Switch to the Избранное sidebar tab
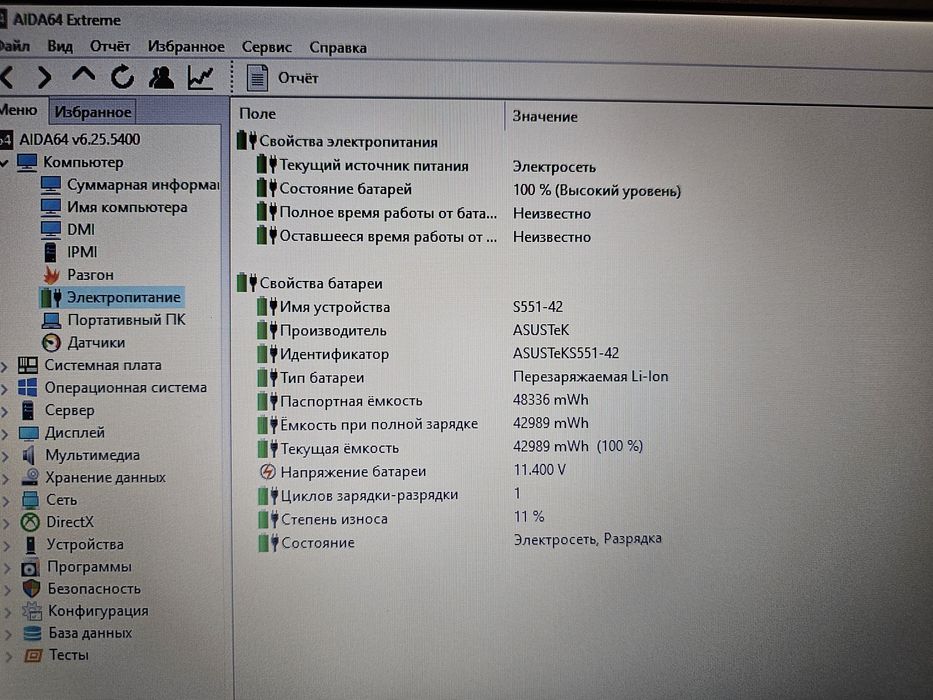The width and height of the screenshot is (933, 700). [x=93, y=111]
